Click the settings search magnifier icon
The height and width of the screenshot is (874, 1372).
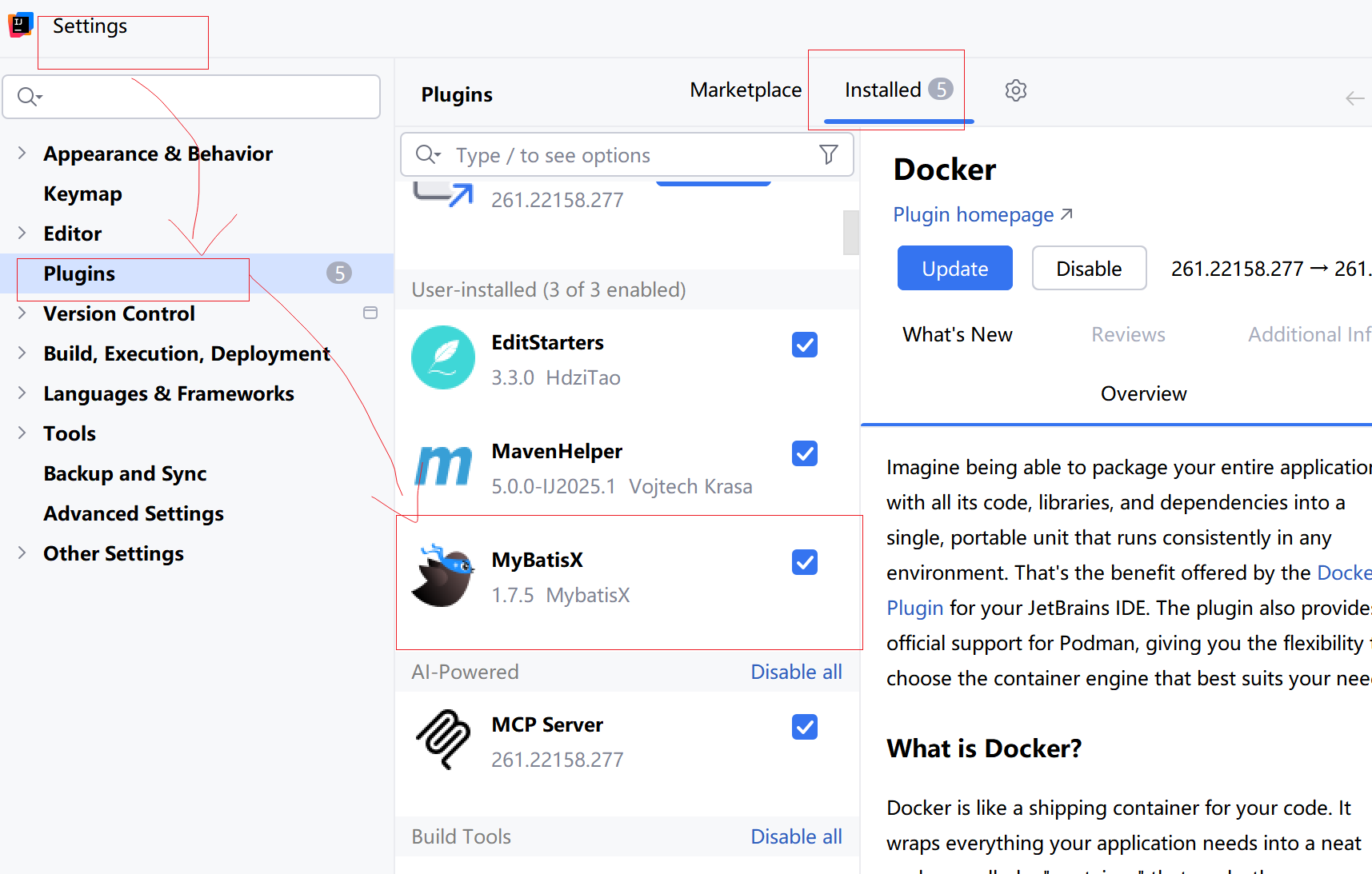[x=30, y=97]
